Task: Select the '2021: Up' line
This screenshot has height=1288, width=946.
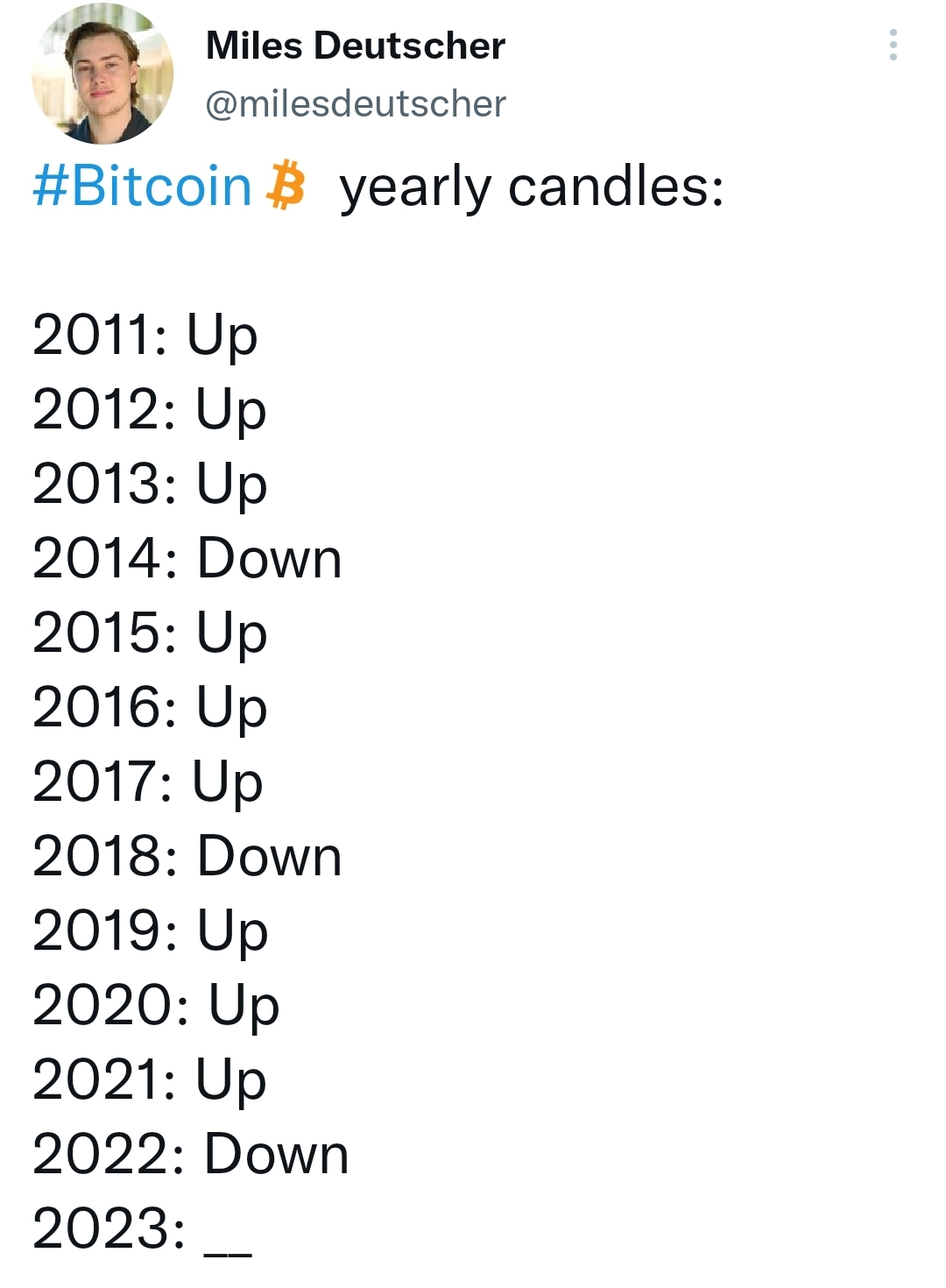Action: tap(149, 1081)
